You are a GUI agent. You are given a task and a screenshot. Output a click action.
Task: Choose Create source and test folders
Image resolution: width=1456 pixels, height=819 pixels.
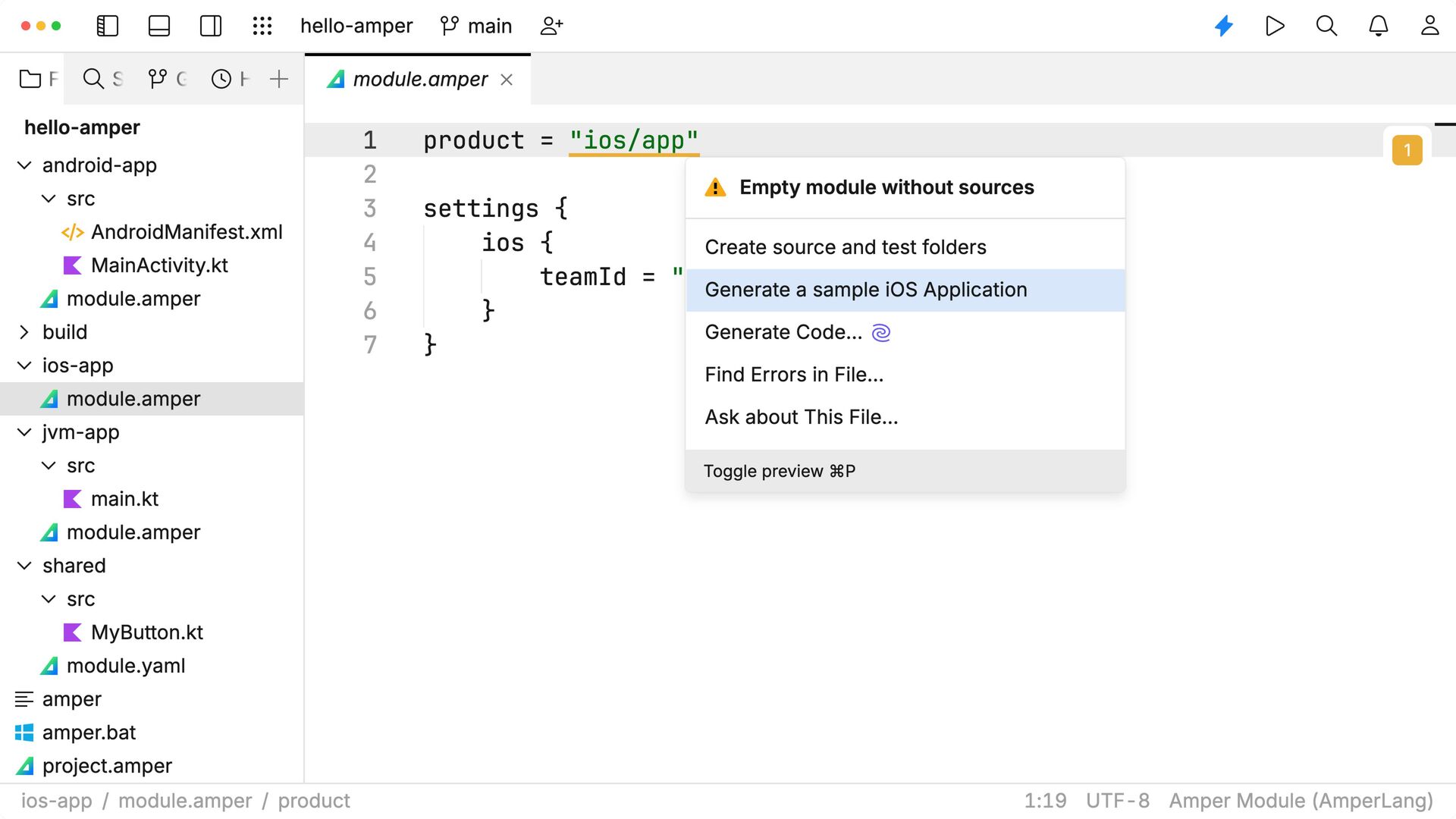(905, 247)
